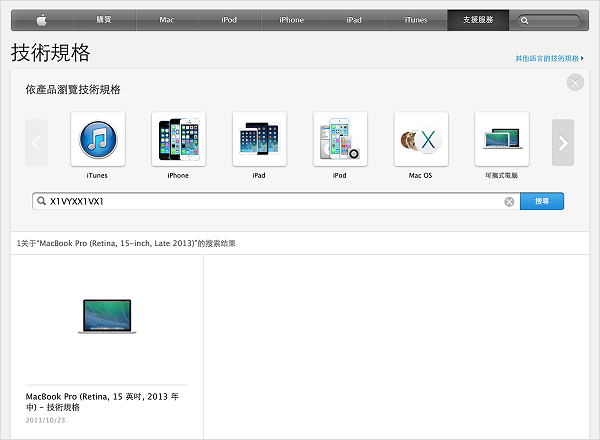Image resolution: width=600 pixels, height=440 pixels.
Task: Open the iTunes navigation tab
Action: 416,20
